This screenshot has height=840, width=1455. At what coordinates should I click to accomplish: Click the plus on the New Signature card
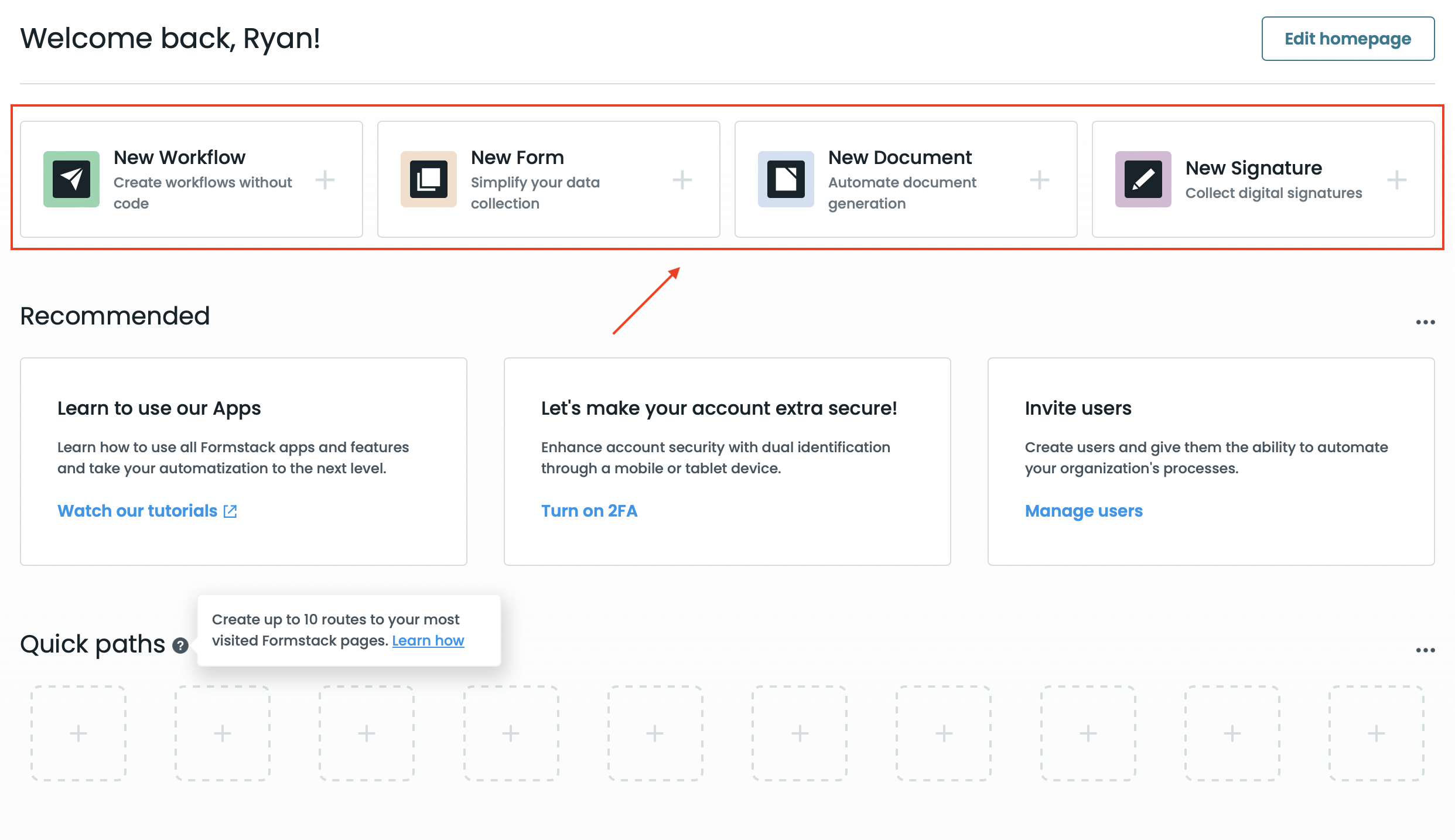(x=1398, y=180)
